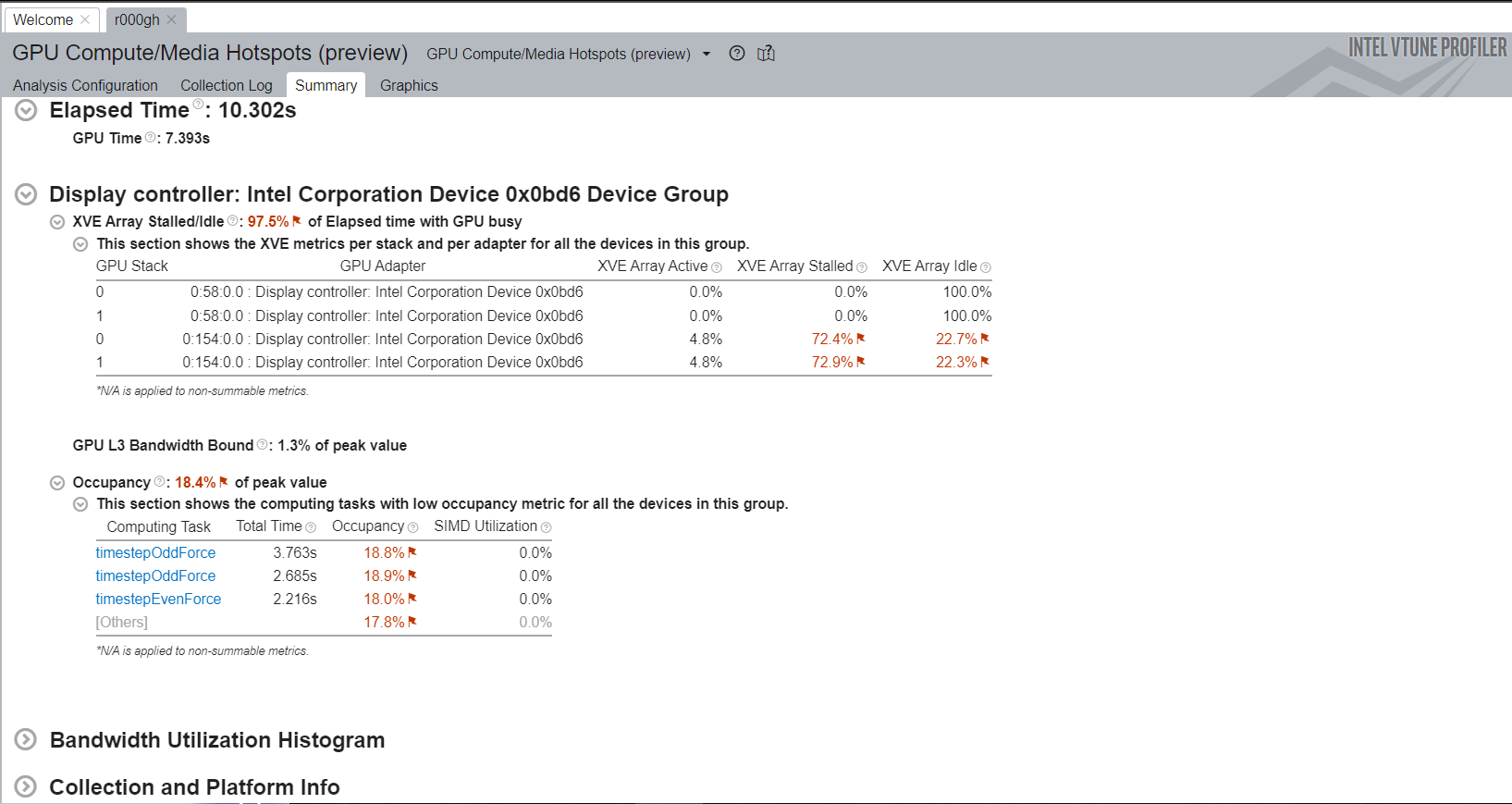Image resolution: width=1512 pixels, height=804 pixels.
Task: Expand the Bandwidth Utilization Histogram section
Action: (x=26, y=740)
